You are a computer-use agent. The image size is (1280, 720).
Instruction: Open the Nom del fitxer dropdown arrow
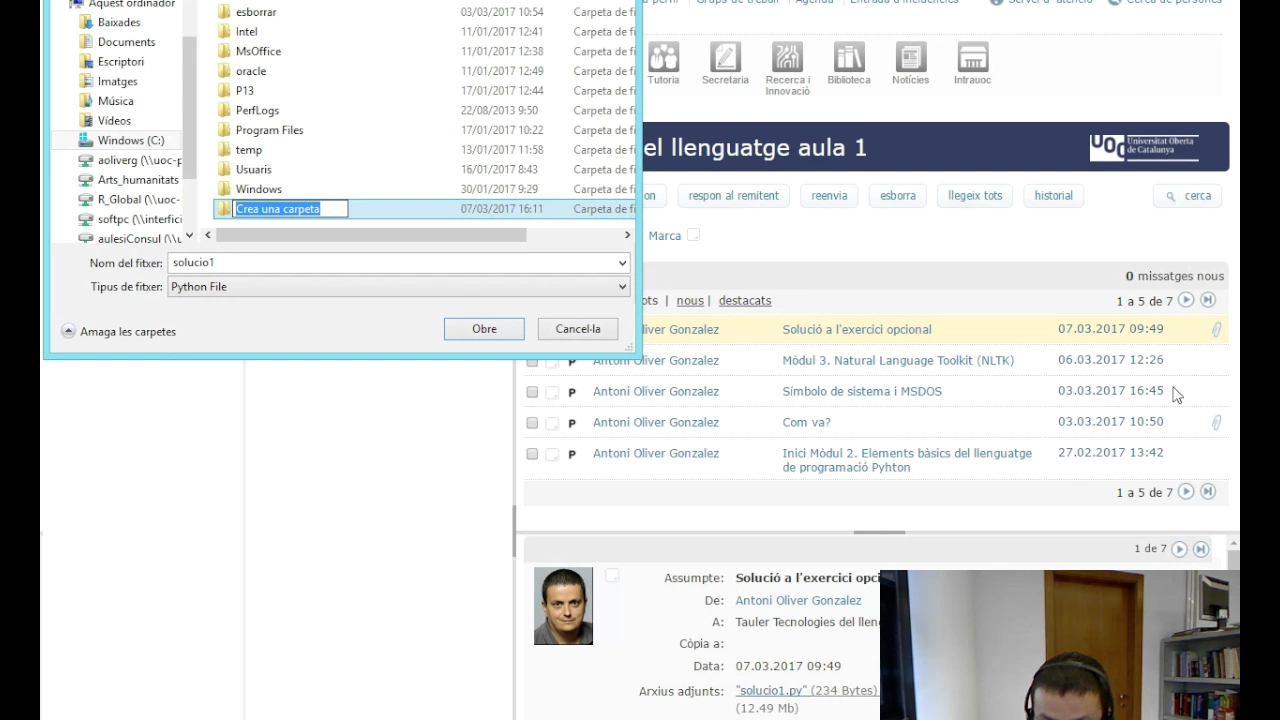tap(622, 262)
